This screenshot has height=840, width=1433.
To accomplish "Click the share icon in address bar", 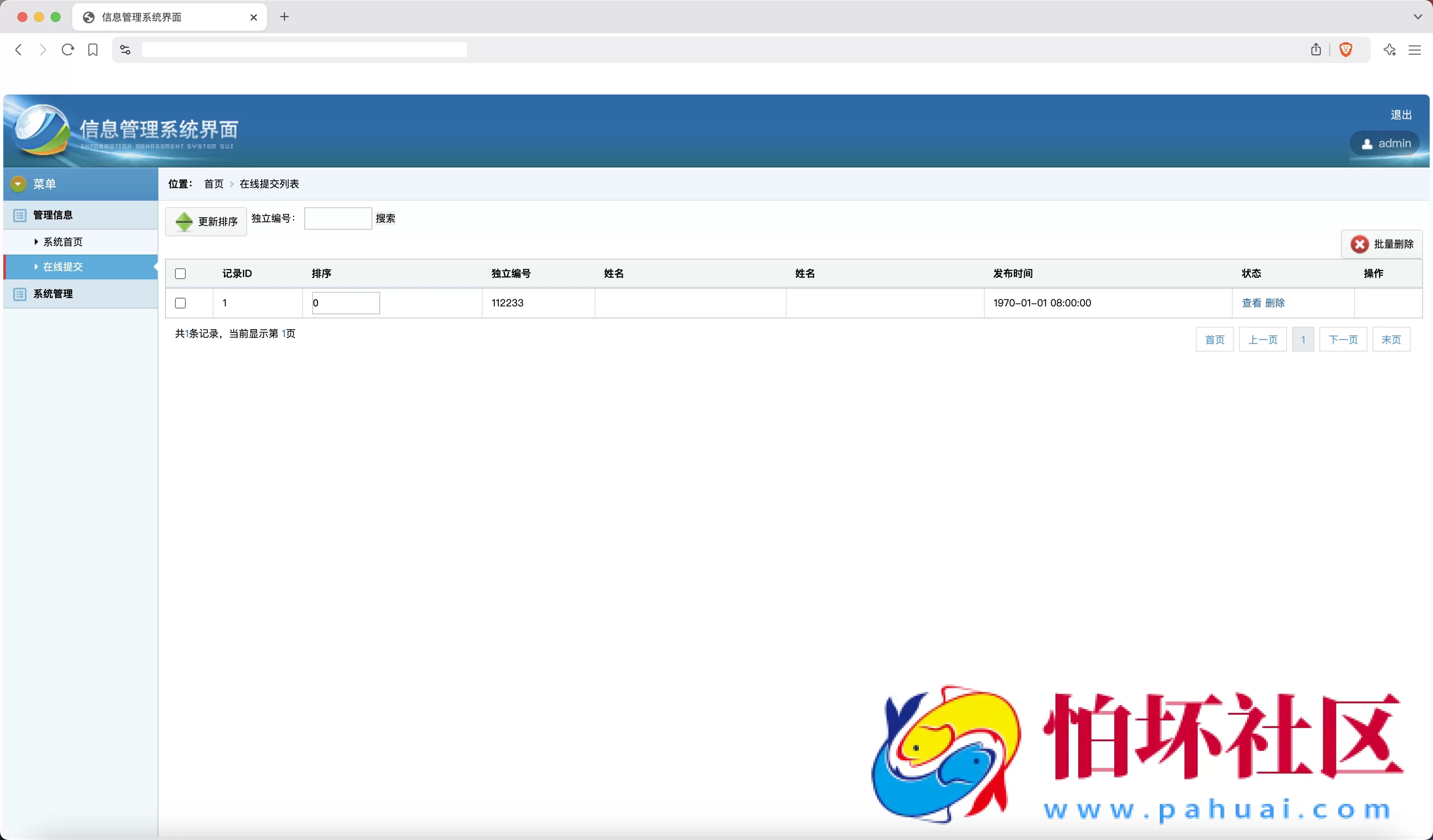I will pos(1316,49).
